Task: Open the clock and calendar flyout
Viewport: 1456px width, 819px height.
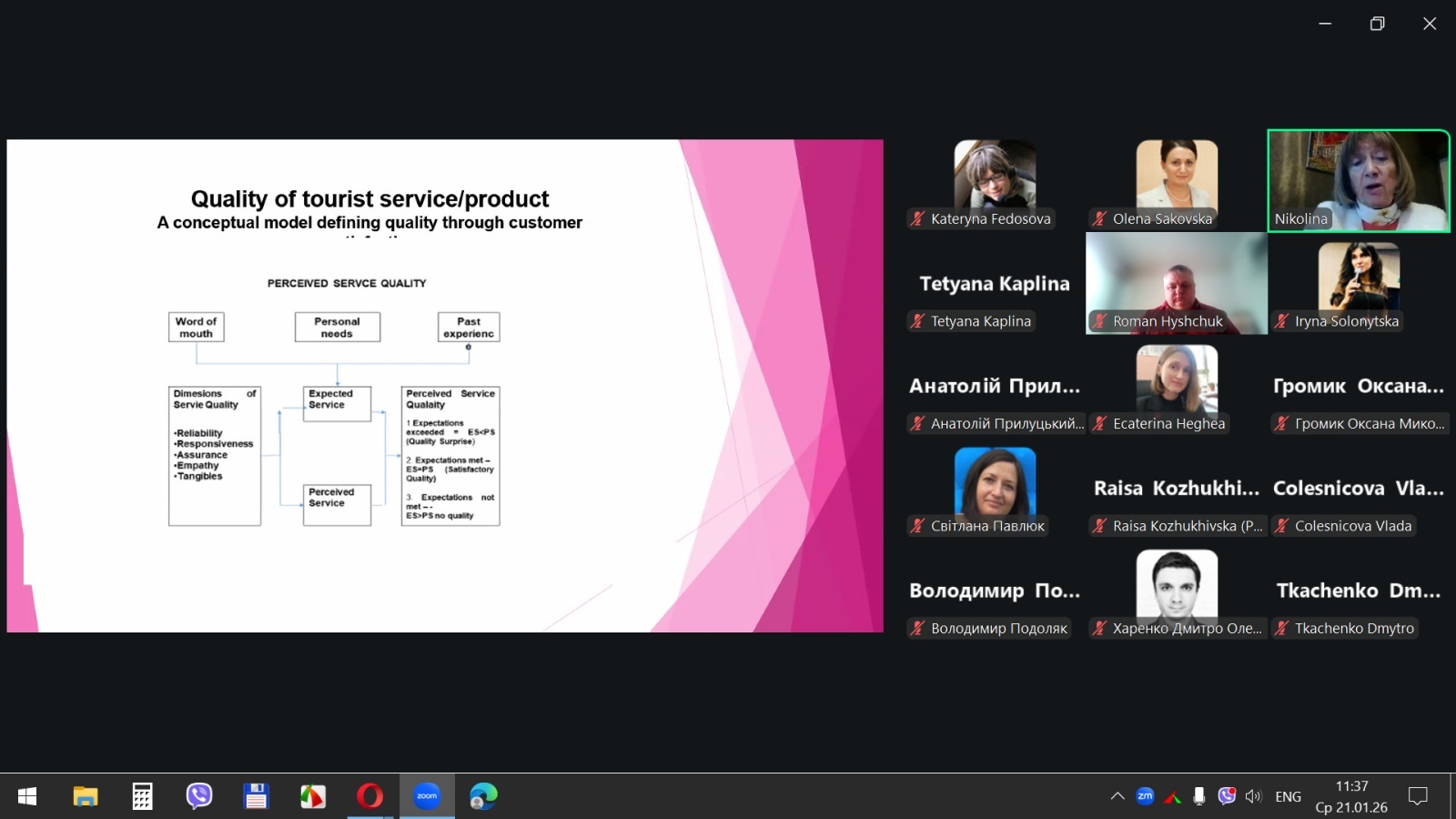Action: 1351,796
